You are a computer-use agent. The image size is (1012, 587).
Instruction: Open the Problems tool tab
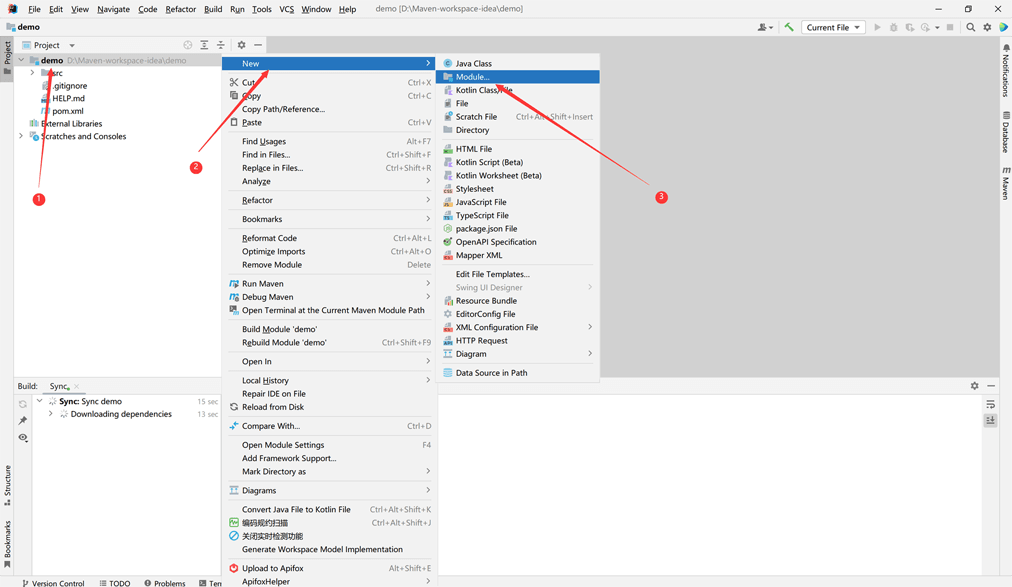click(165, 583)
